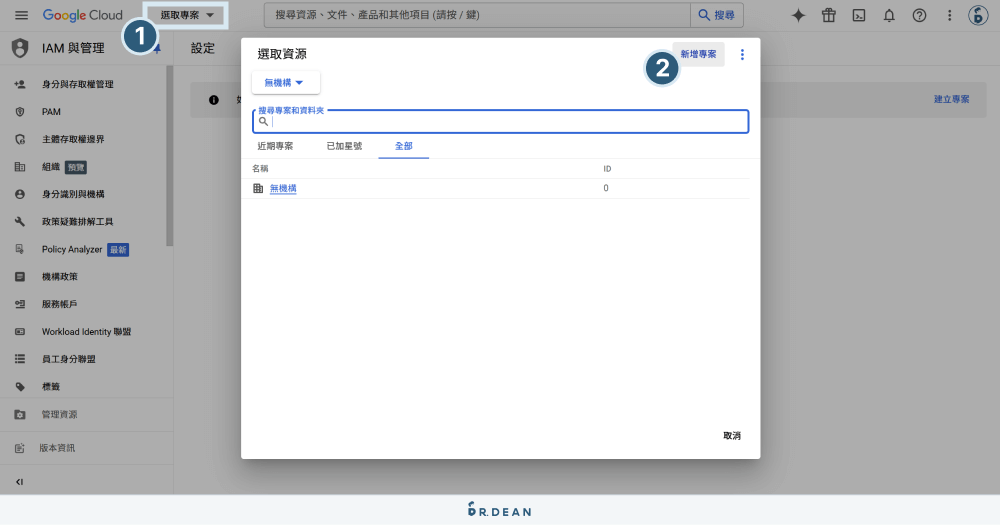
Task: Open the notifications bell
Action: click(889, 15)
